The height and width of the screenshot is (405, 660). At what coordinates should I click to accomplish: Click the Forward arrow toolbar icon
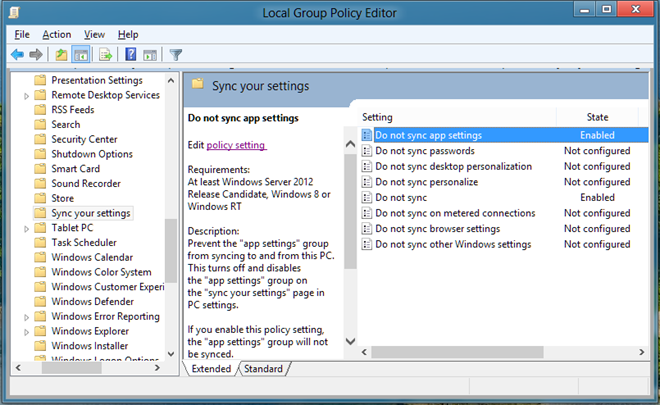36,54
